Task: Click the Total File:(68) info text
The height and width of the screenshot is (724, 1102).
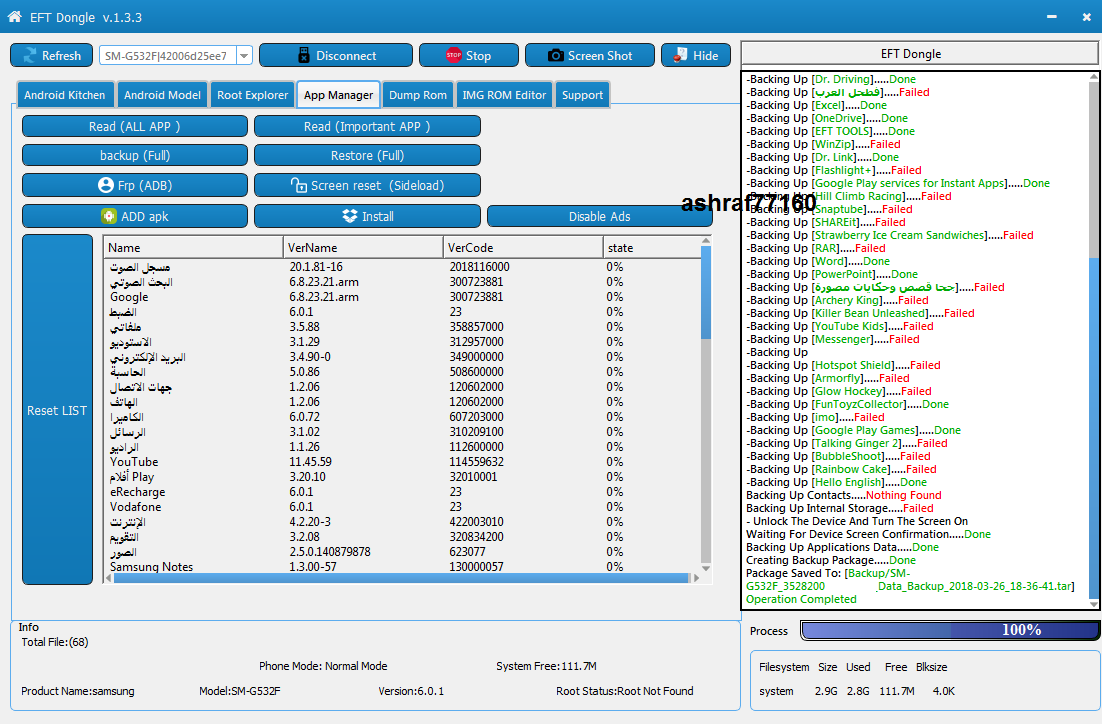Action: pos(55,642)
